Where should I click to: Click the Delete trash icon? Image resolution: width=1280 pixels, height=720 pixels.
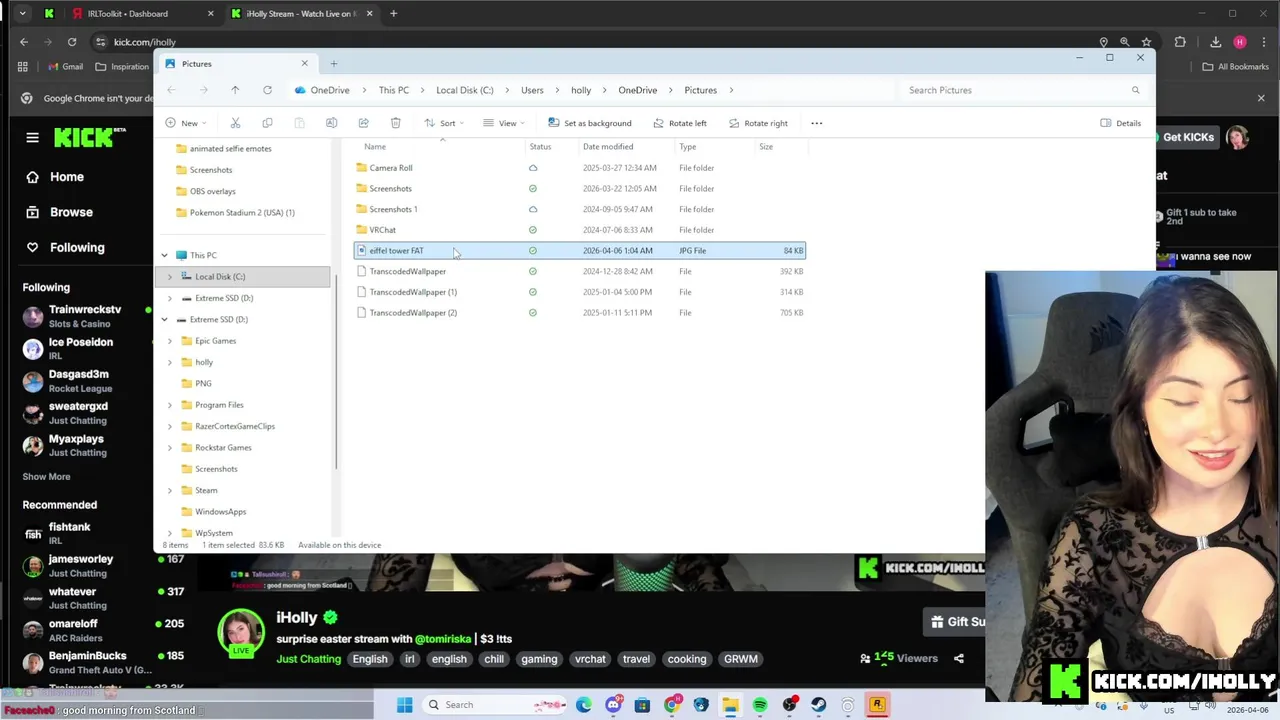coord(395,123)
